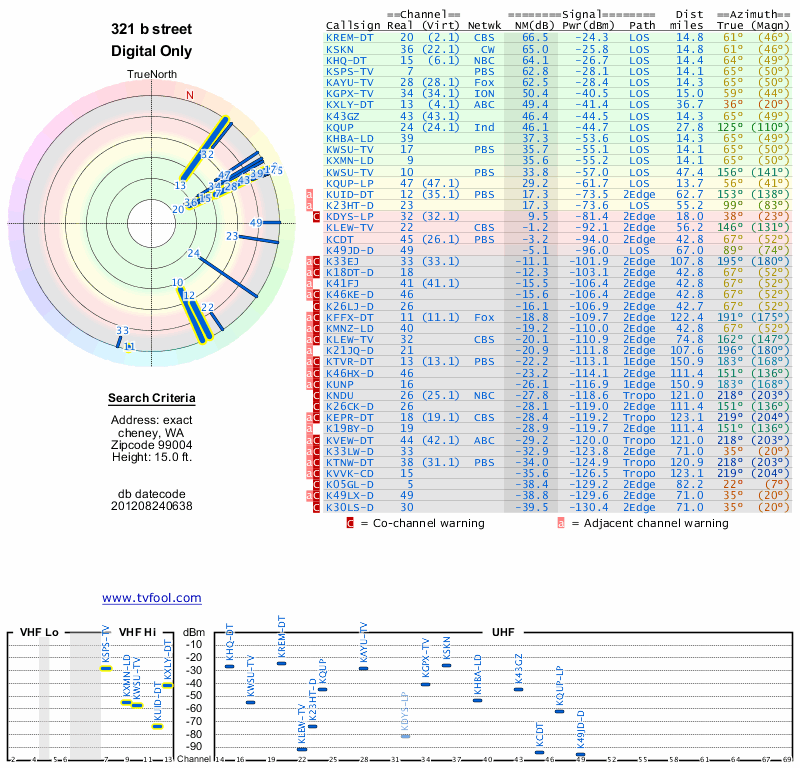The width and height of the screenshot is (800, 768).
Task: Select K33EJ callsign in the table
Action: (x=343, y=261)
